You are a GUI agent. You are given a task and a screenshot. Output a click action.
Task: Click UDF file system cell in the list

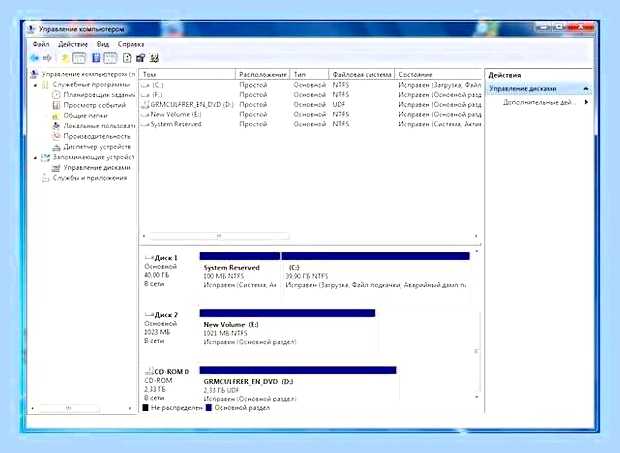[x=339, y=105]
